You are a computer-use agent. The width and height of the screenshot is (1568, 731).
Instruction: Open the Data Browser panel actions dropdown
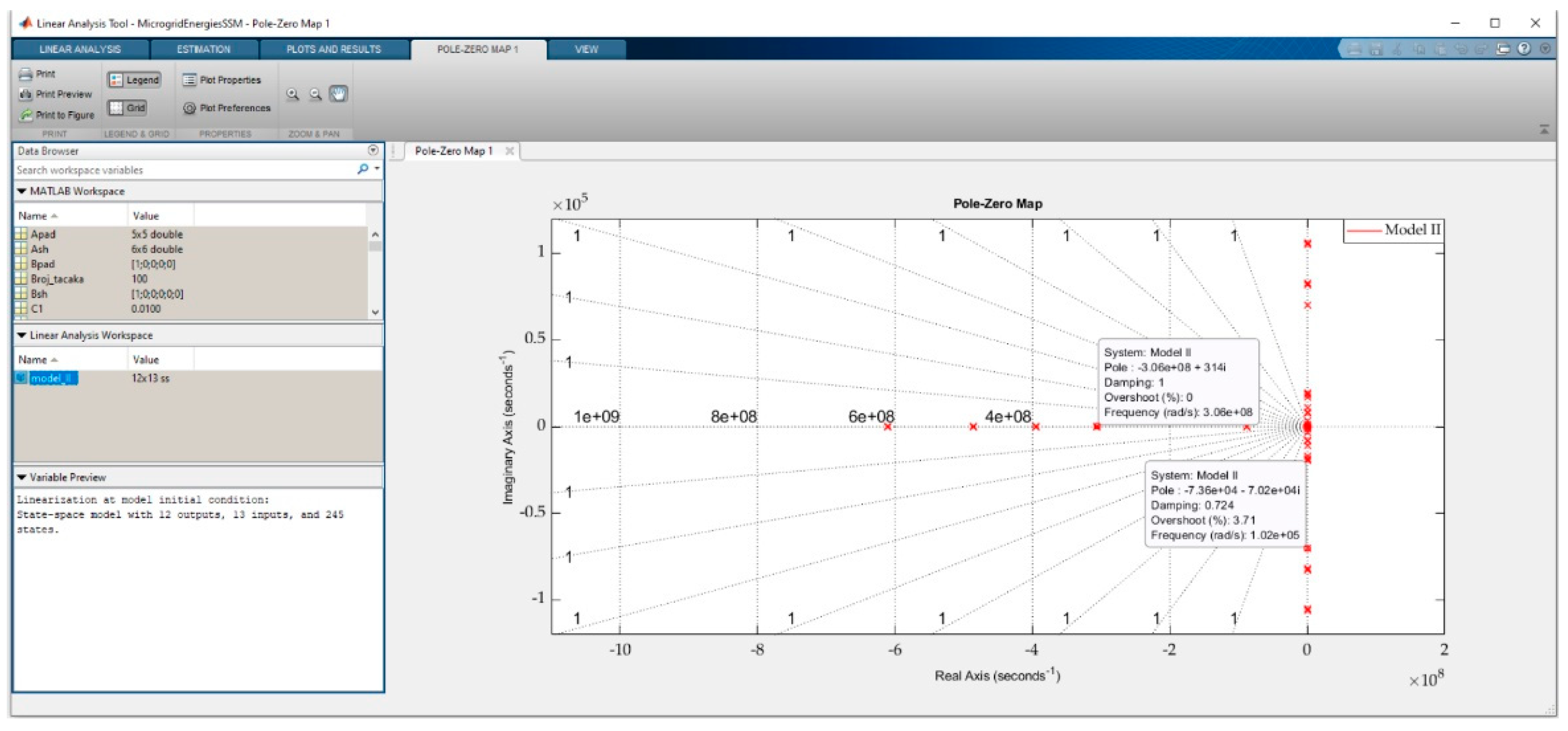[373, 150]
